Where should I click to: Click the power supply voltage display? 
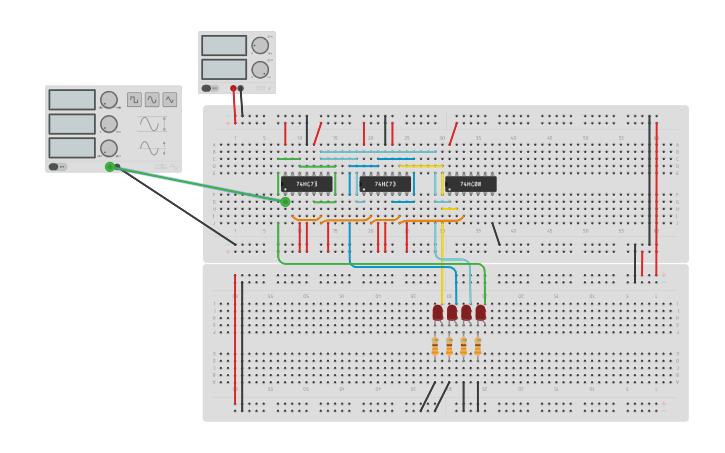click(224, 46)
